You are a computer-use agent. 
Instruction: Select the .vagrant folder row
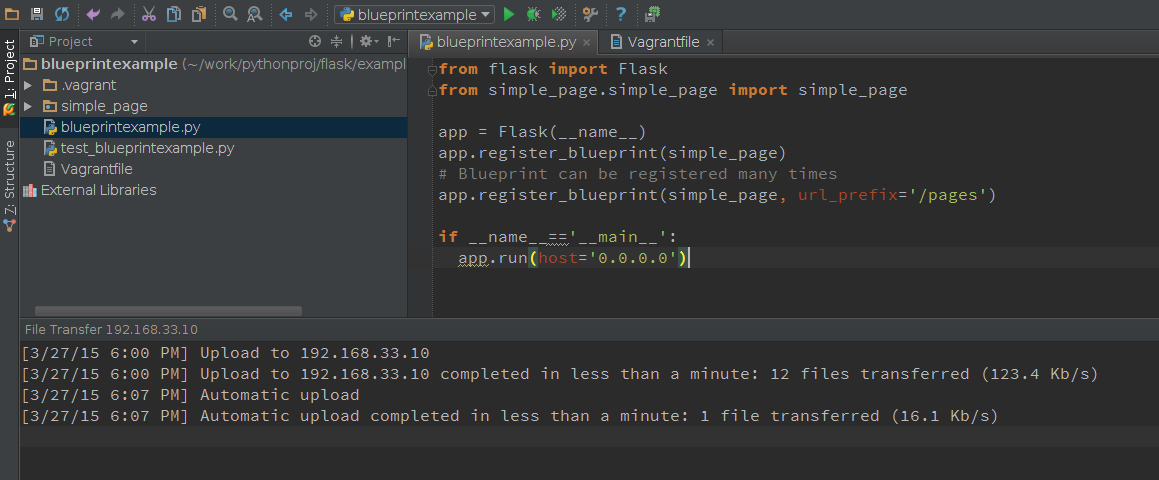pyautogui.click(x=214, y=85)
